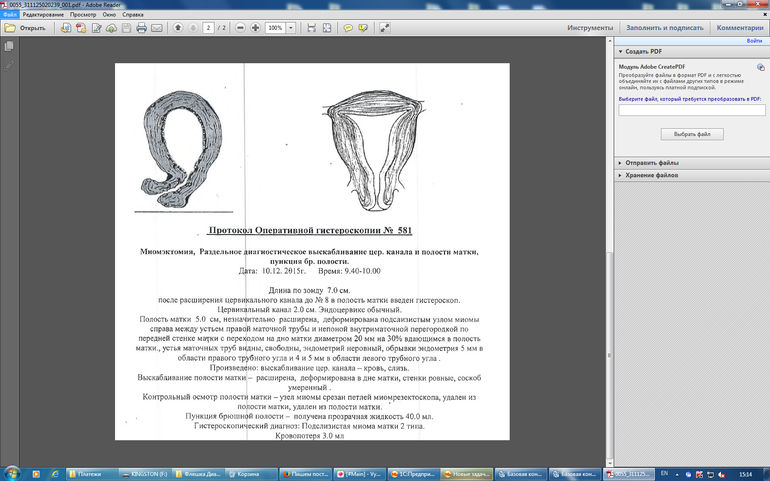
Task: Open the Просмотр menu
Action: pos(82,16)
